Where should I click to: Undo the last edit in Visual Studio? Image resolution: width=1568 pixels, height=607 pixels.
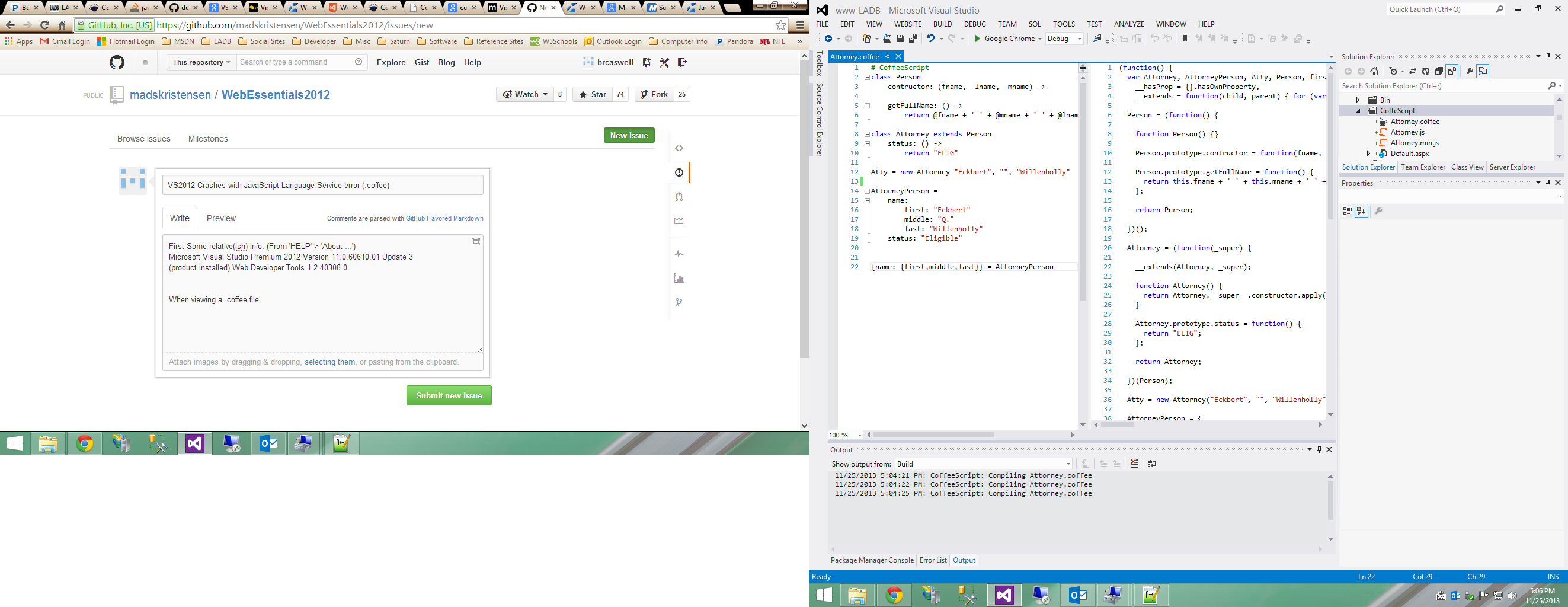(931, 39)
